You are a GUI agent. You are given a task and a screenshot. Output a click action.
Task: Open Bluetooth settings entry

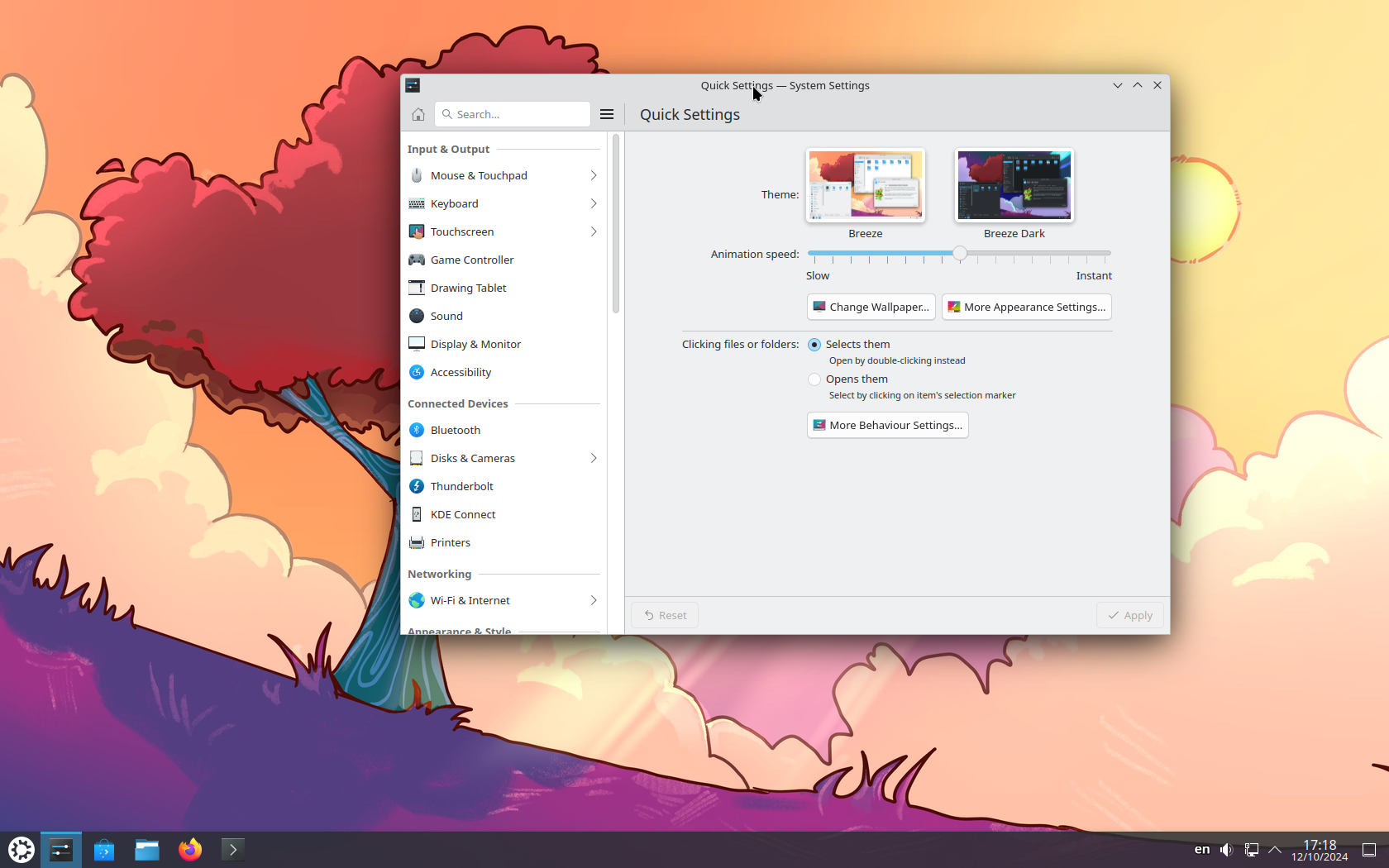click(504, 430)
